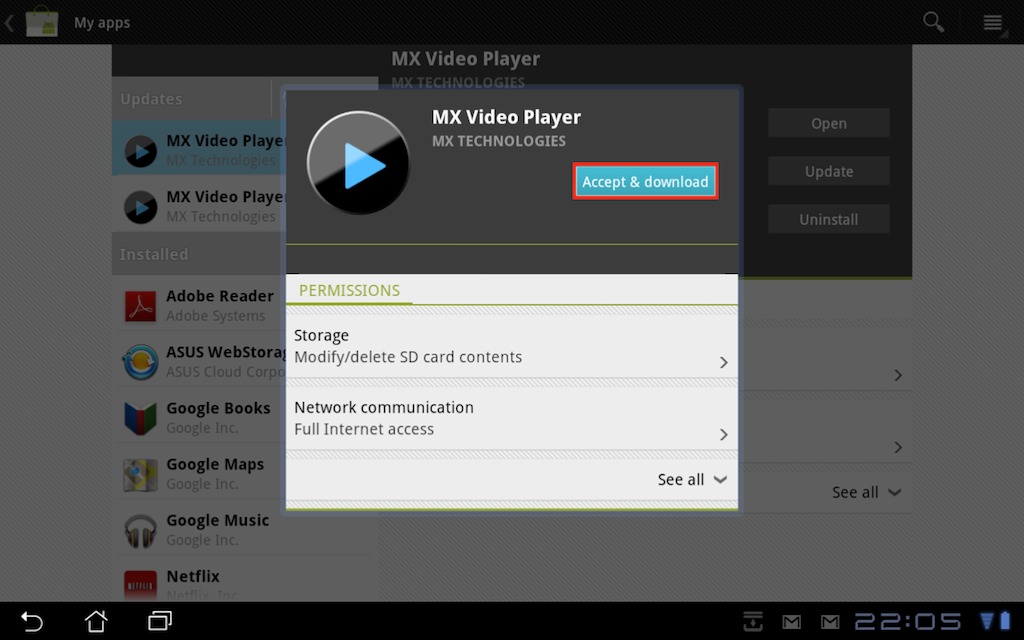Tap the Google Books icon

point(140,417)
